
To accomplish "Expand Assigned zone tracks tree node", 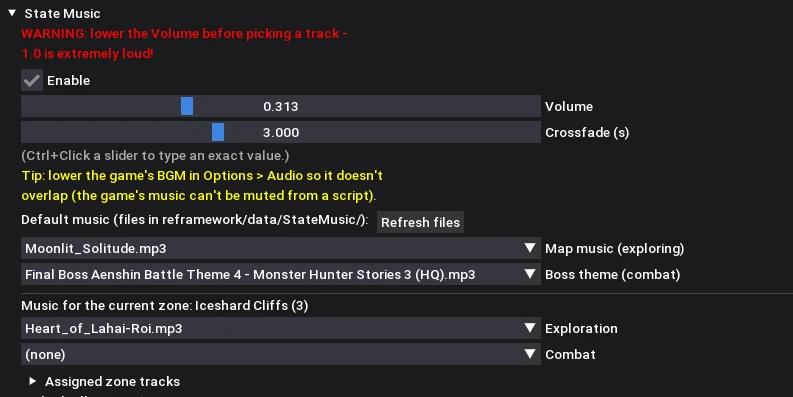I will [x=32, y=381].
